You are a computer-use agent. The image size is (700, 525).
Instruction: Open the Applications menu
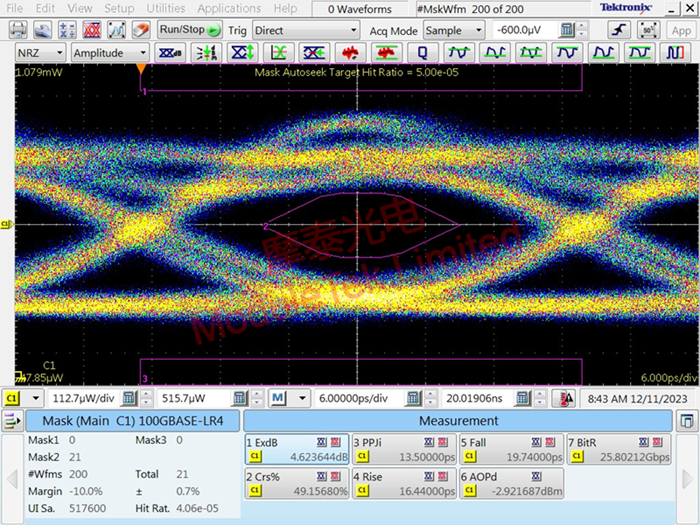tap(229, 8)
